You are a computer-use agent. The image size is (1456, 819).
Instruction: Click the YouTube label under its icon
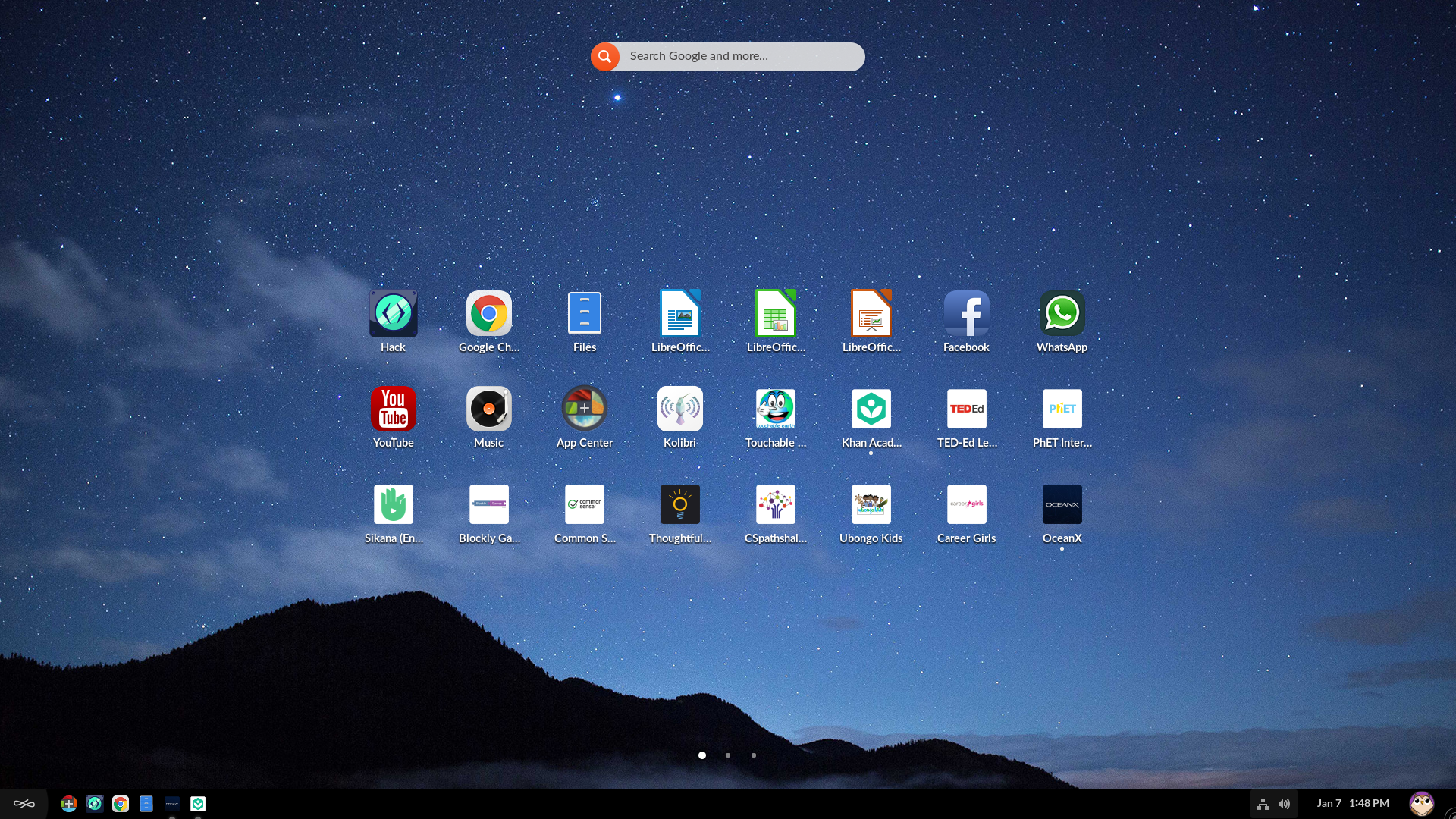393,443
